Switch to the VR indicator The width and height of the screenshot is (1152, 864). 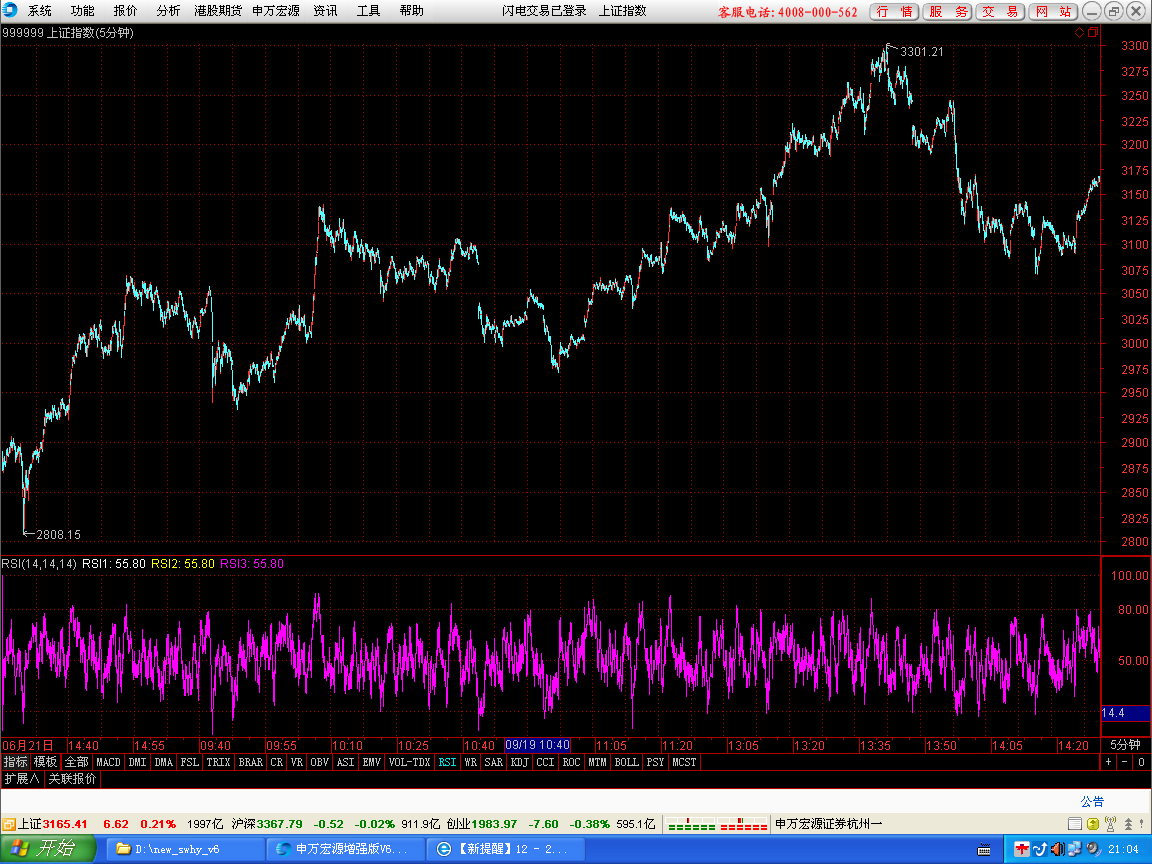297,762
